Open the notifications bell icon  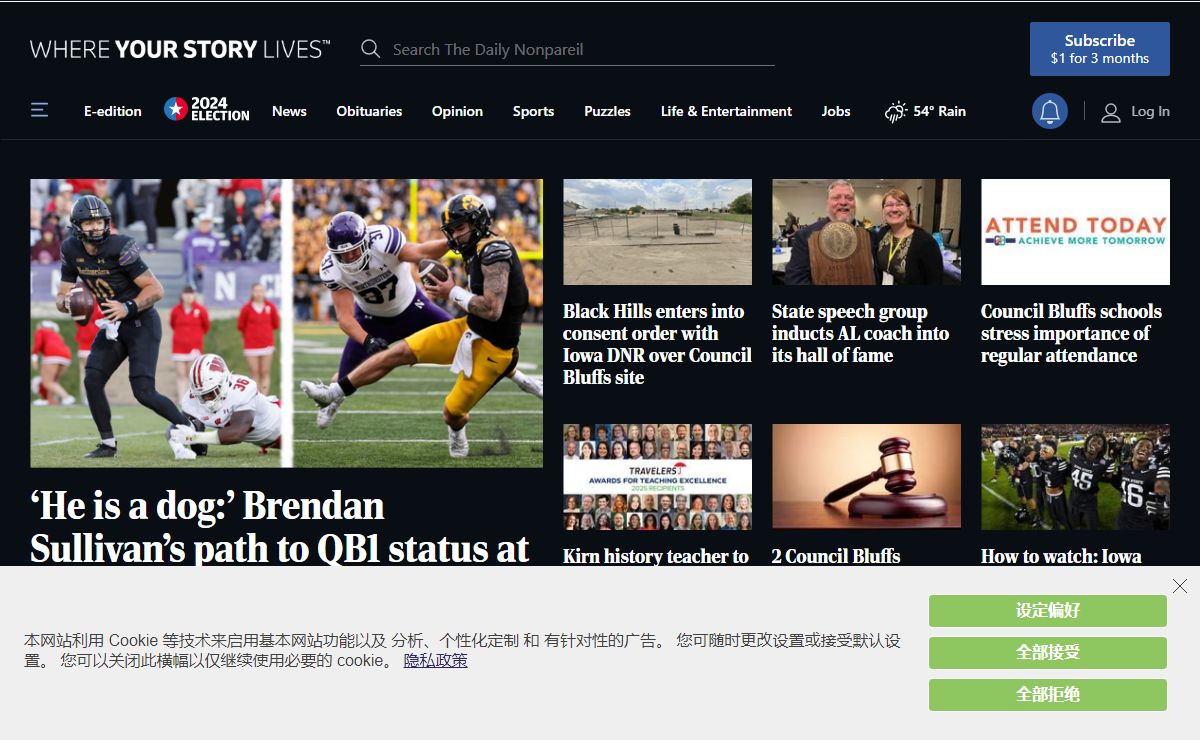tap(1050, 111)
